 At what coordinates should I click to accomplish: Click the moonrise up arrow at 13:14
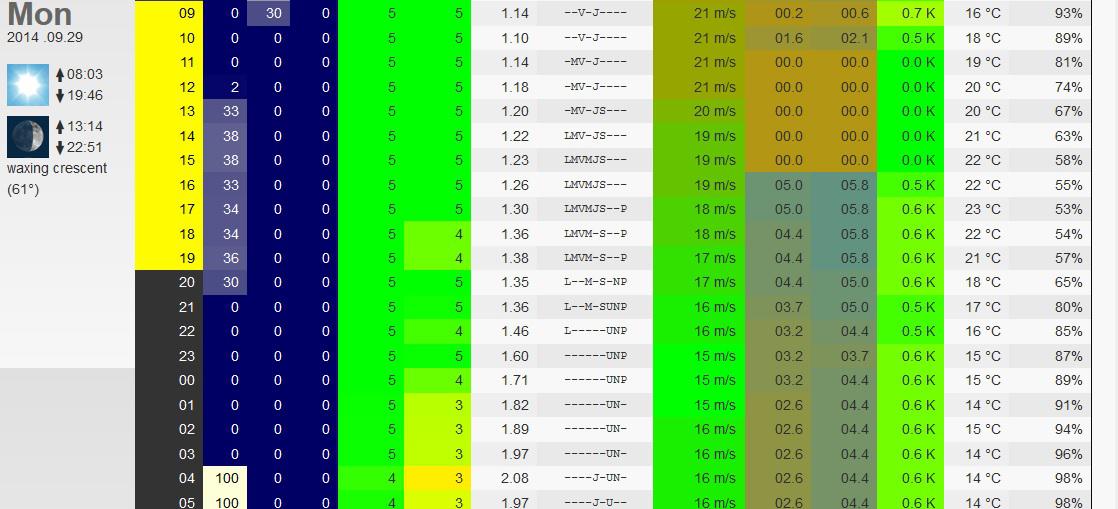[x=60, y=127]
